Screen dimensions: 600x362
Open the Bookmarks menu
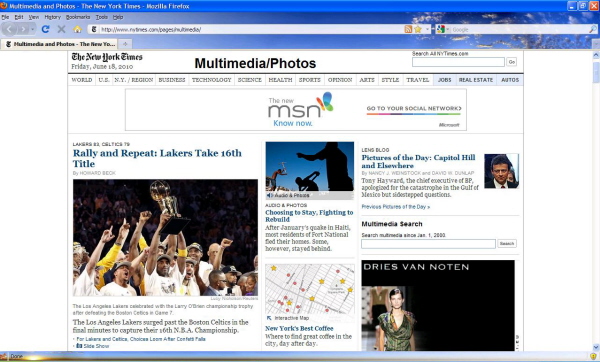tap(78, 17)
